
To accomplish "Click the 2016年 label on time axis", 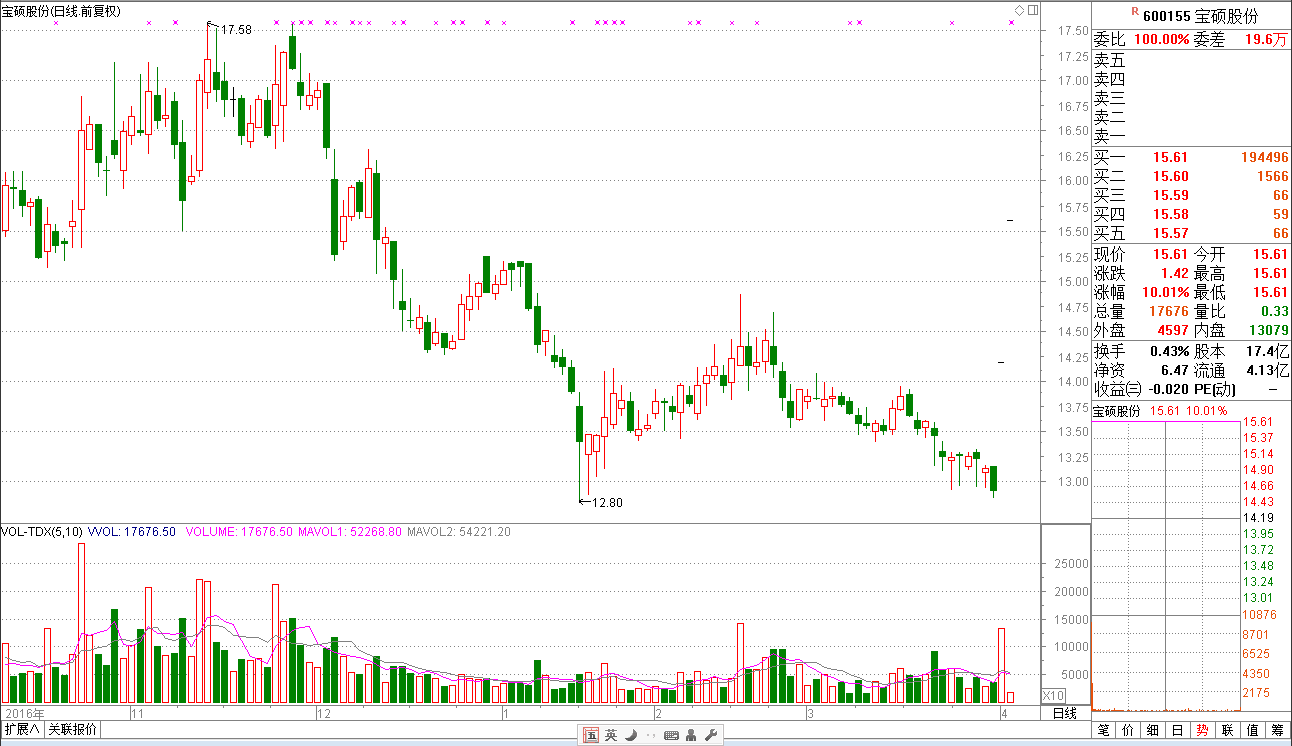I will [25, 714].
